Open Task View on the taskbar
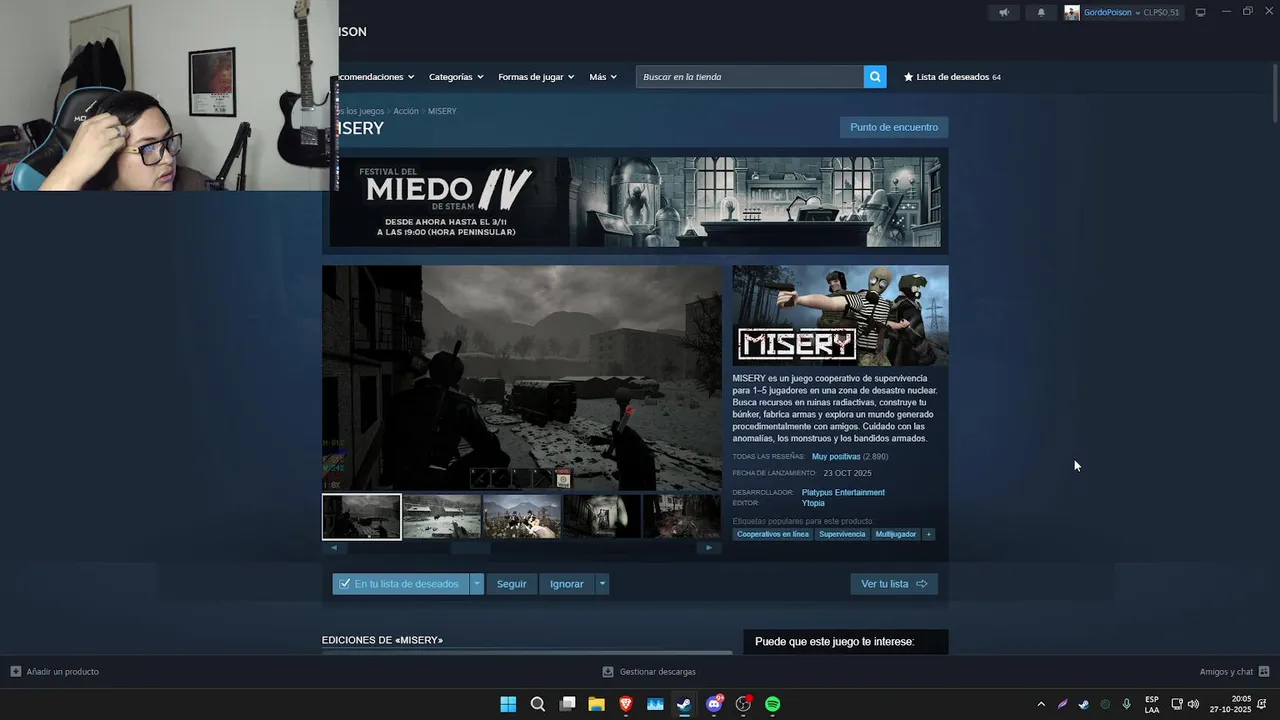The width and height of the screenshot is (1280, 720). [x=567, y=704]
